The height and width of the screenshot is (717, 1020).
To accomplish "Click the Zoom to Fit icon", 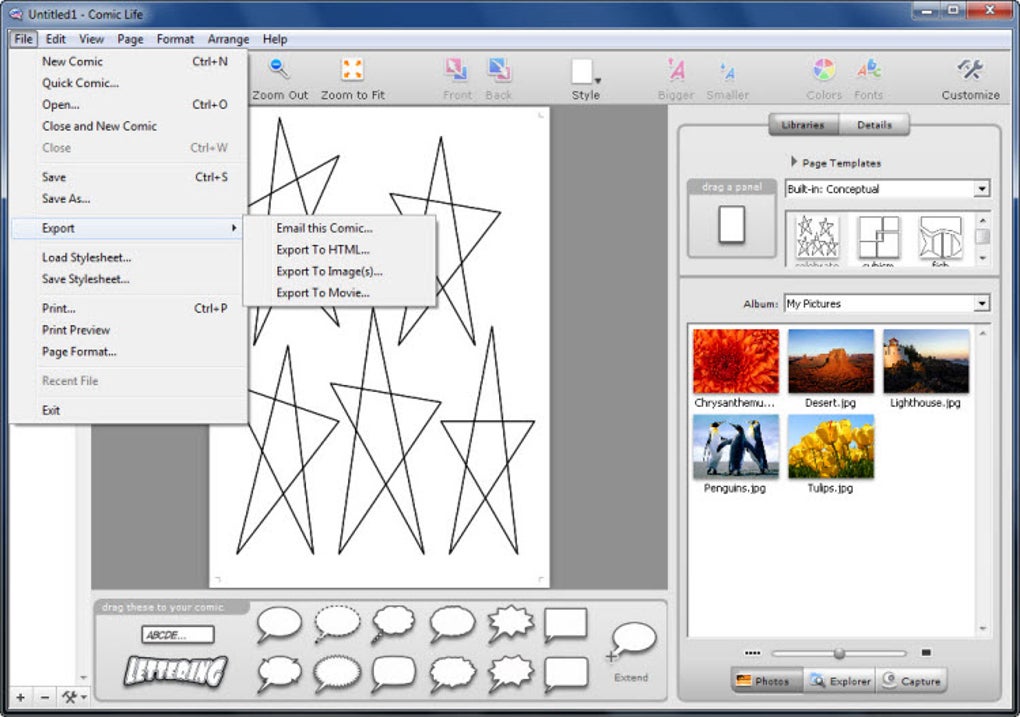I will pyautogui.click(x=352, y=69).
